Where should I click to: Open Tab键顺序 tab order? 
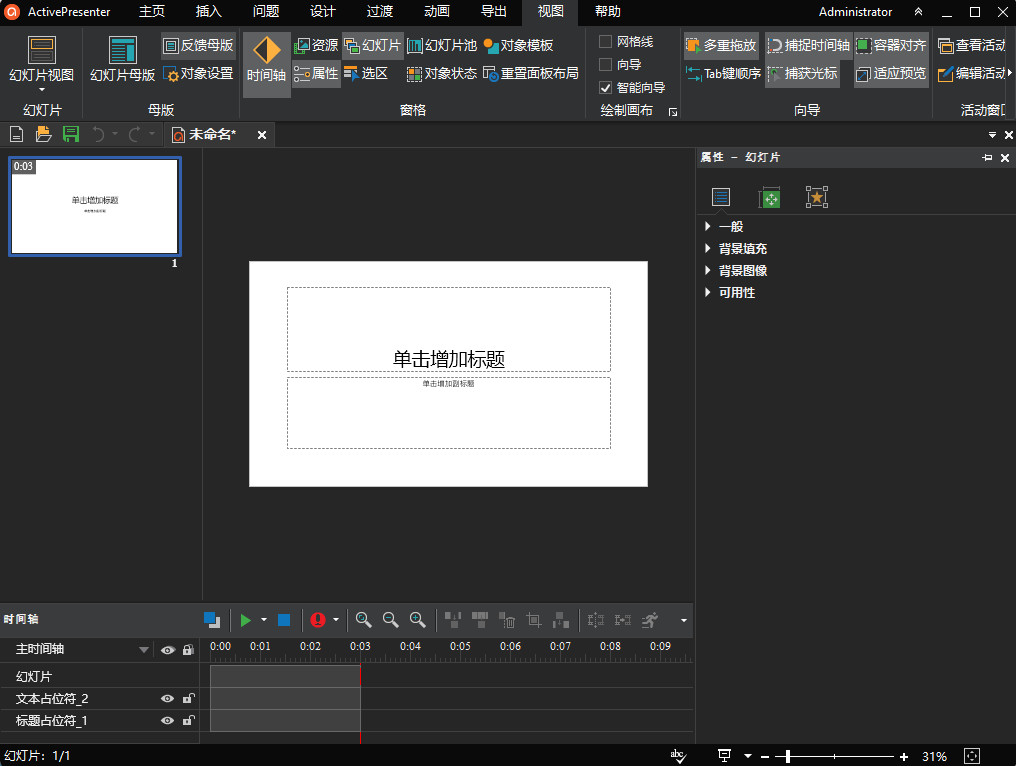(x=723, y=74)
